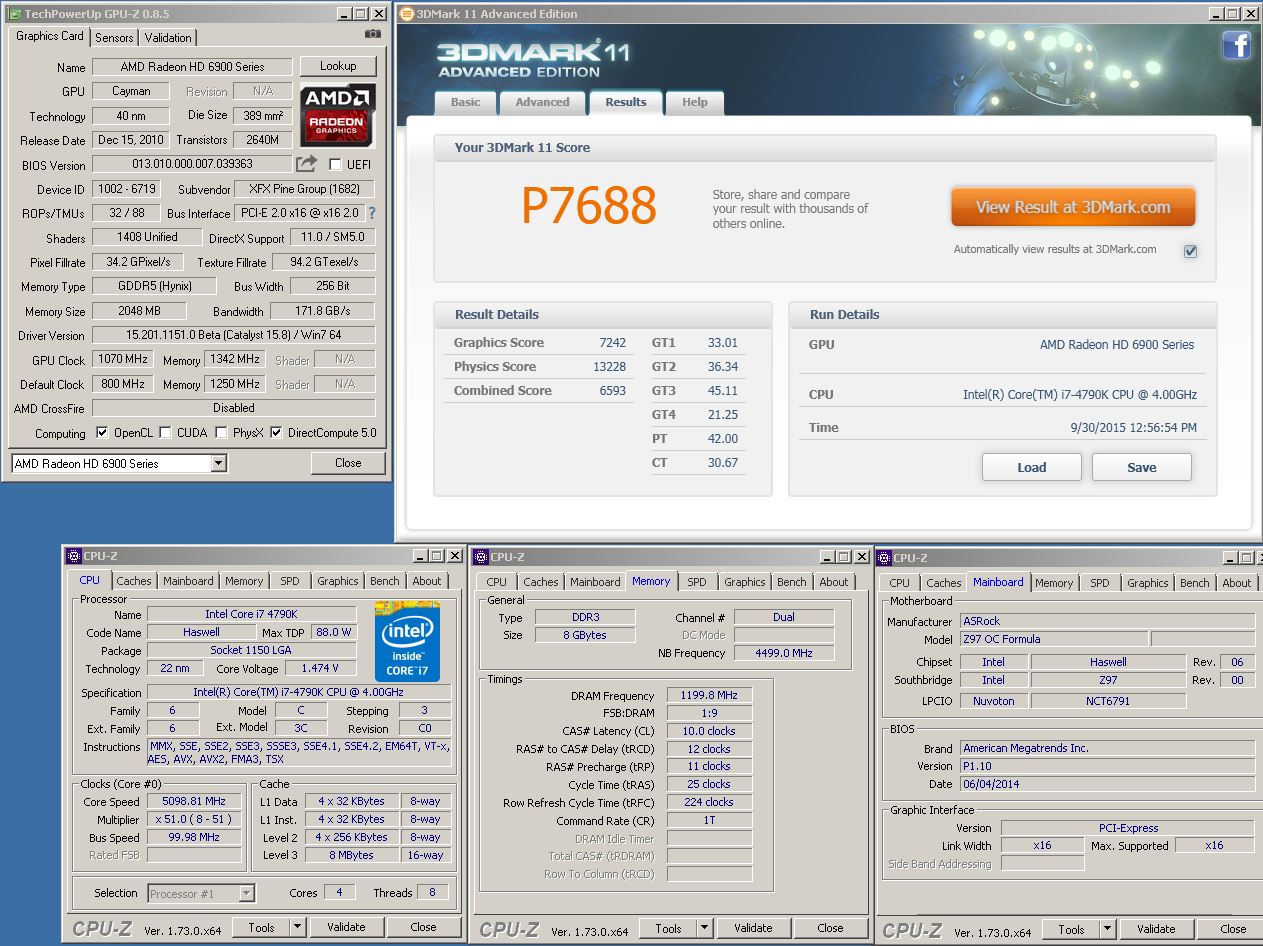Viewport: 1263px width, 946px height.
Task: Click the Z97 OC Formula model field
Action: (1054, 639)
